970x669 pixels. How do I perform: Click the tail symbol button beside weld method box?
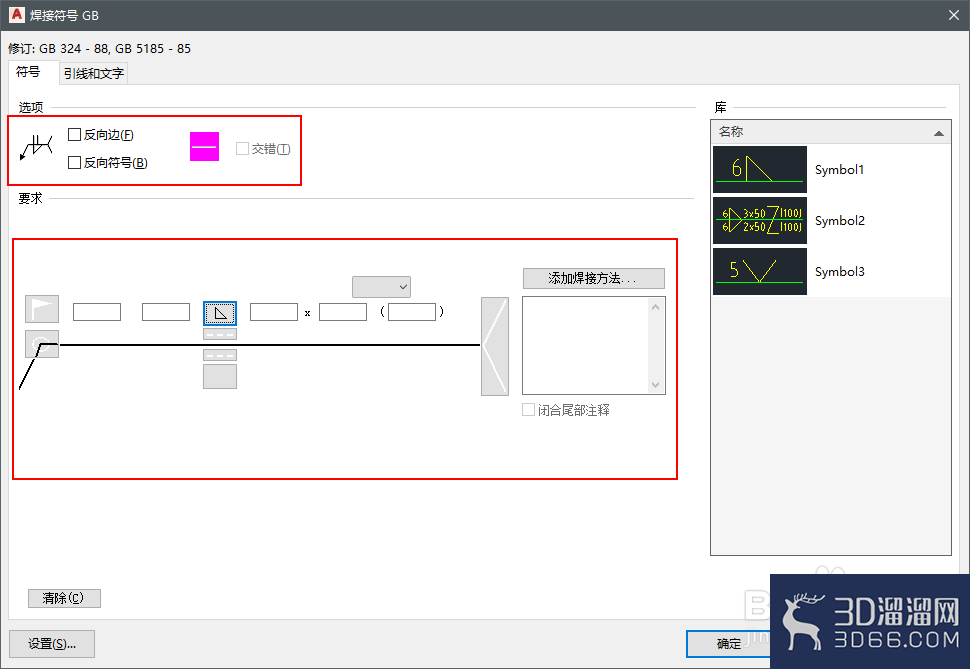tap(495, 346)
